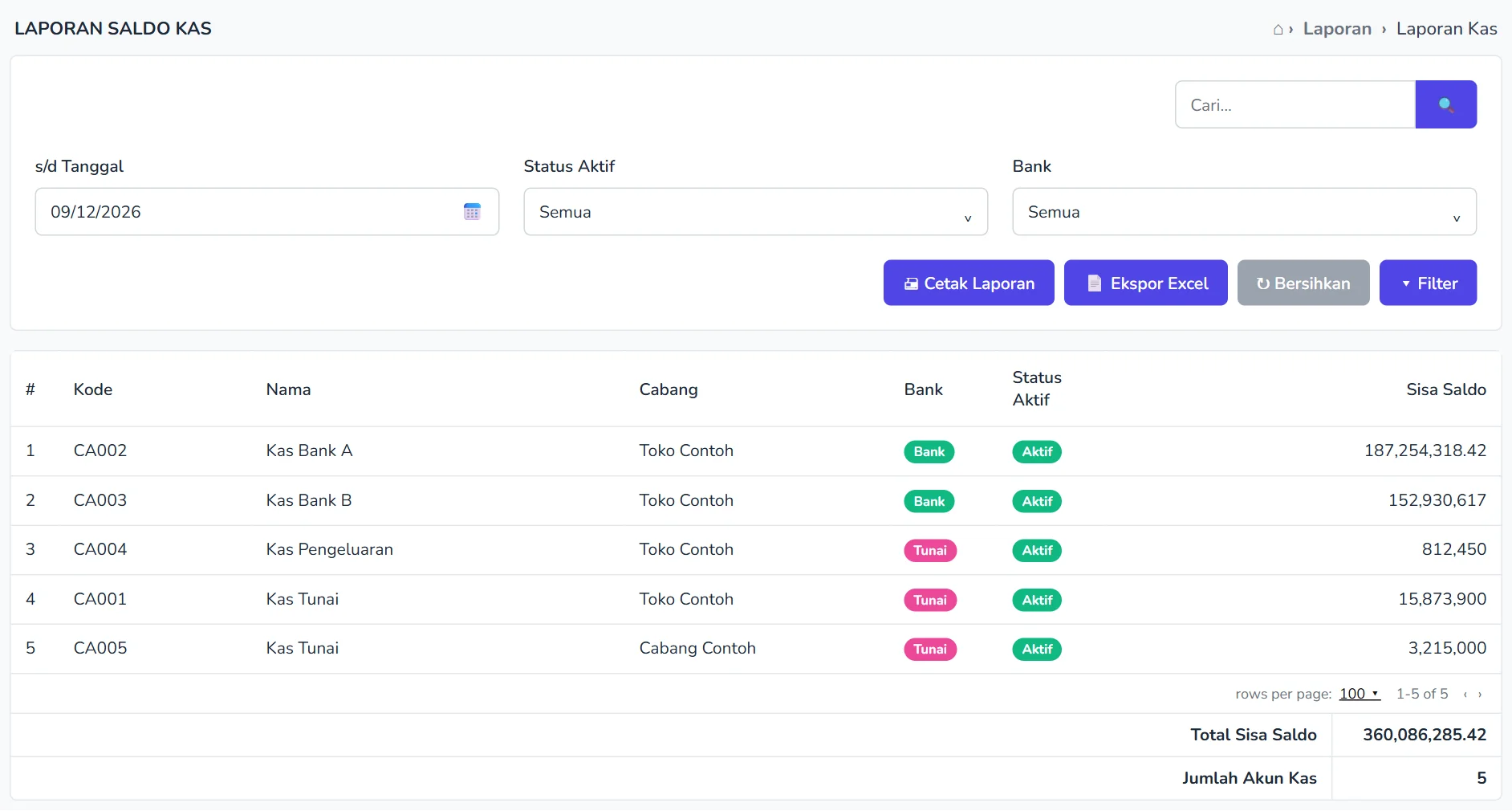Image resolution: width=1512 pixels, height=811 pixels.
Task: Expand the Bank filter dropdown
Action: (1244, 212)
